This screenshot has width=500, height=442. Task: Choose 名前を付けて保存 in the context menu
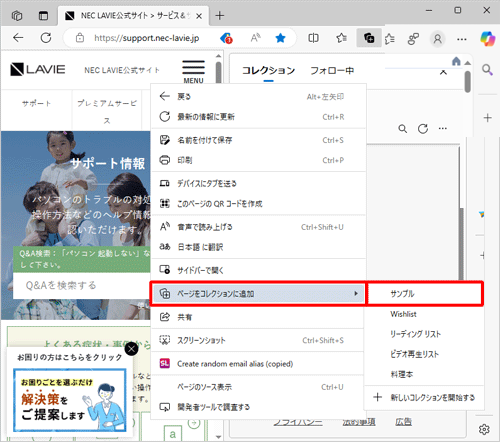tap(258, 140)
